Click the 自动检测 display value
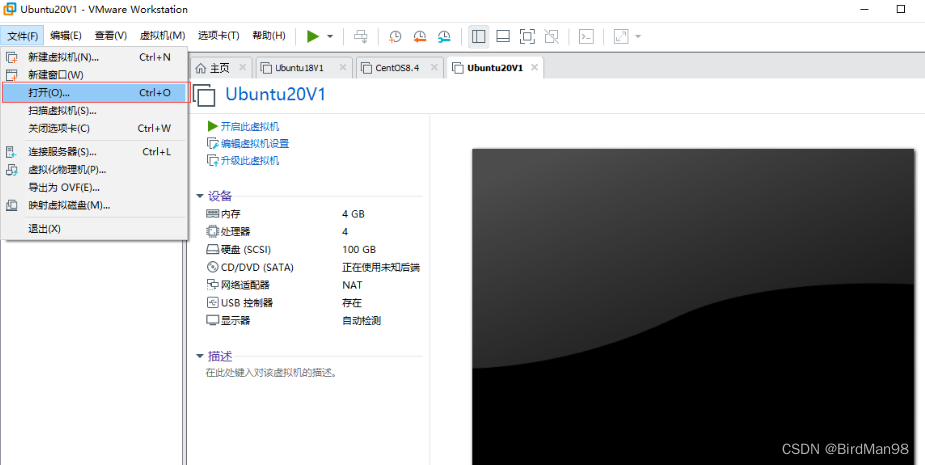The width and height of the screenshot is (925, 465). pyautogui.click(x=362, y=321)
